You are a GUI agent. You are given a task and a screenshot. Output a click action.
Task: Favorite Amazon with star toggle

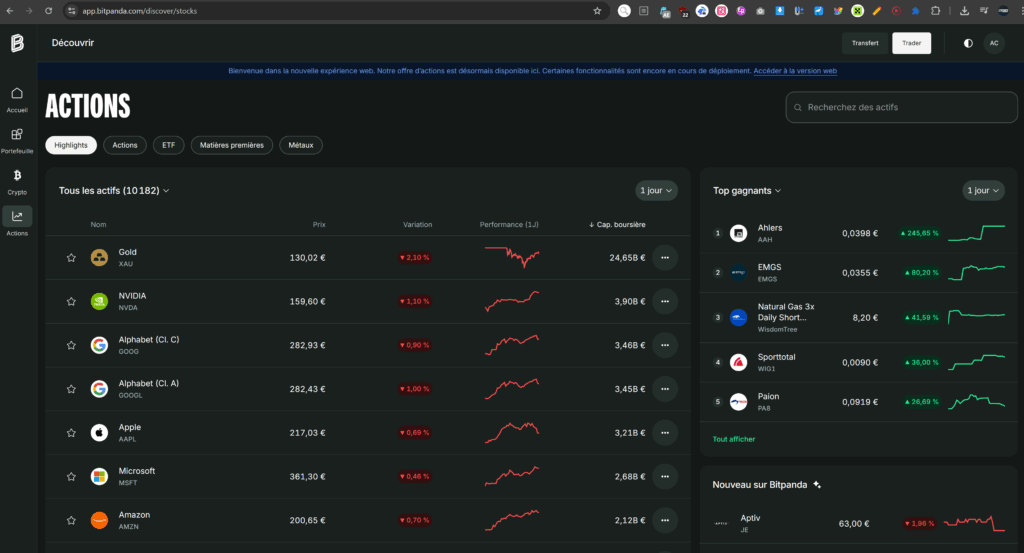(71, 520)
